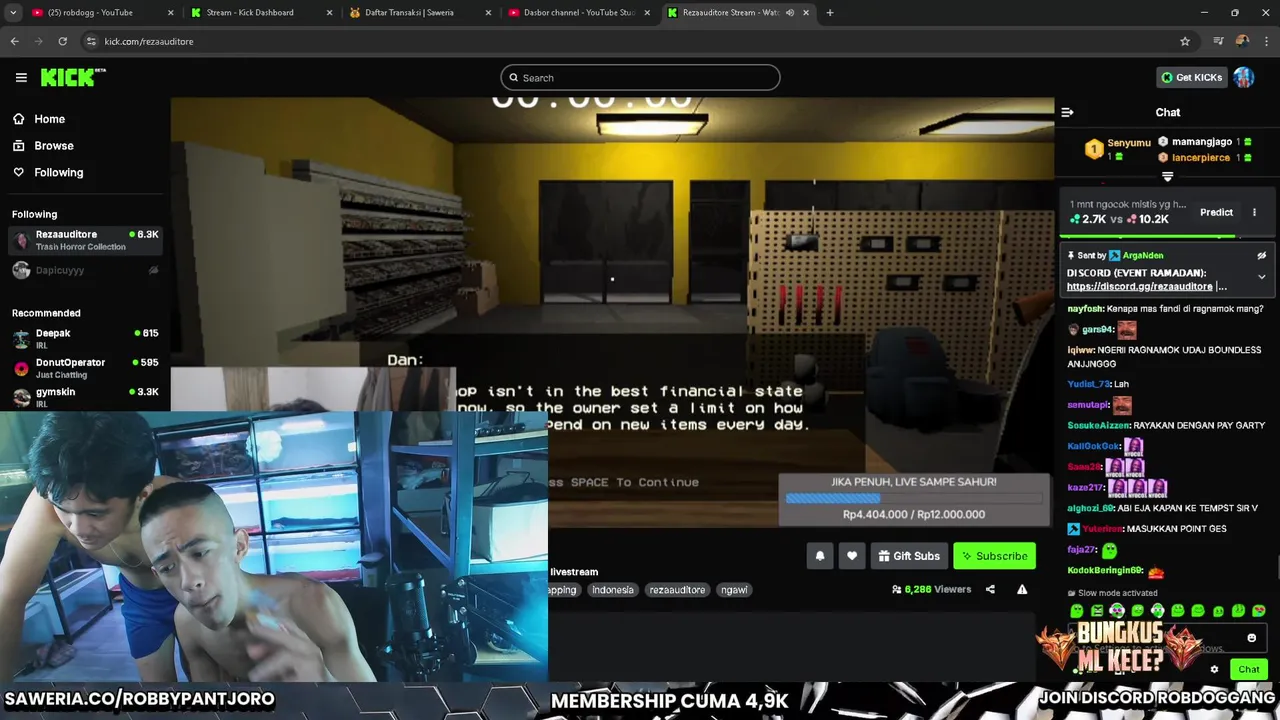Screen dimensions: 1280x720
Task: Open the Kick hamburger sidebar menu
Action: [x=21, y=77]
